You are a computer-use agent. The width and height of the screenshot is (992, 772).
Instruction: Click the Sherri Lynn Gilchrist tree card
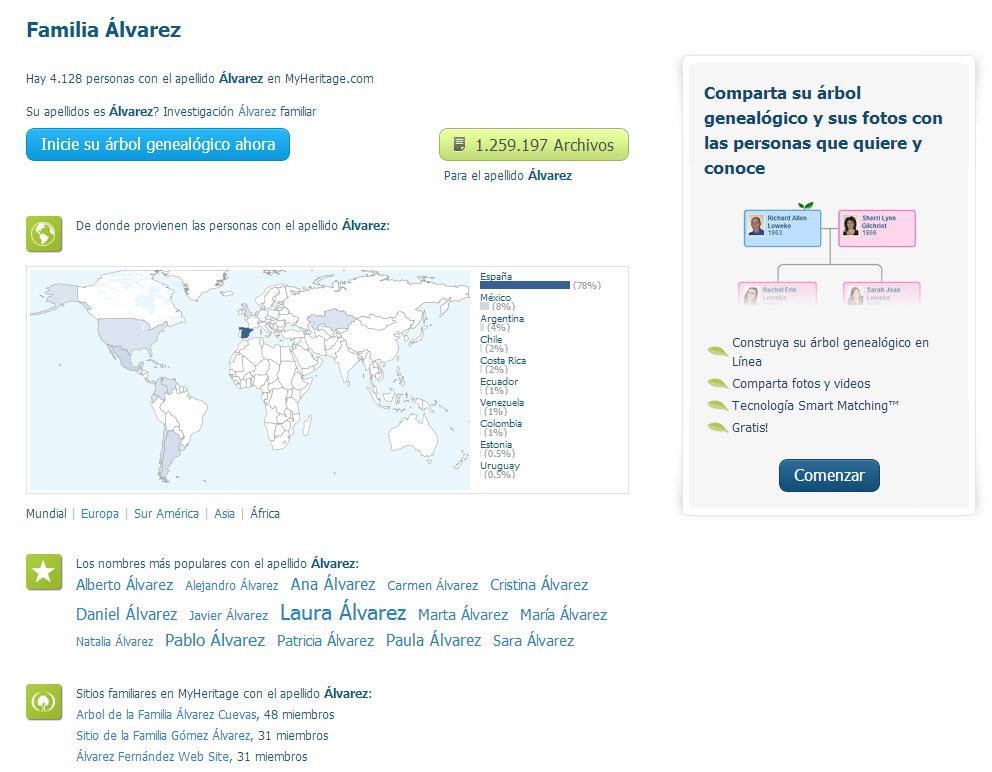(x=877, y=228)
